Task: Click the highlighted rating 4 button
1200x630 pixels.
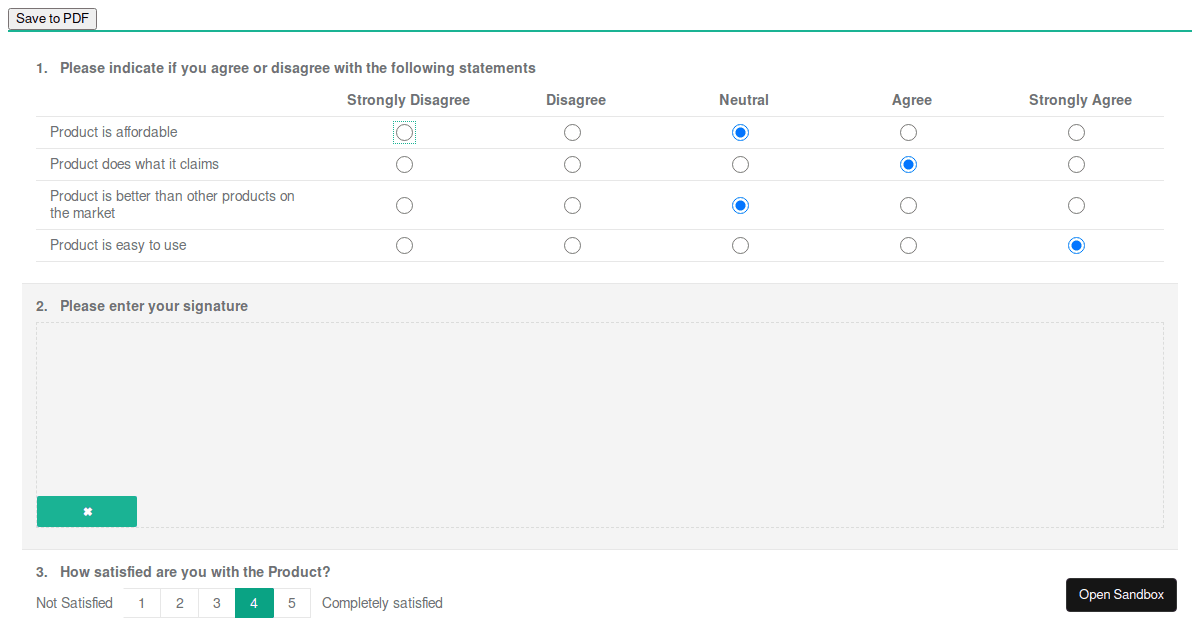Action: 254,602
